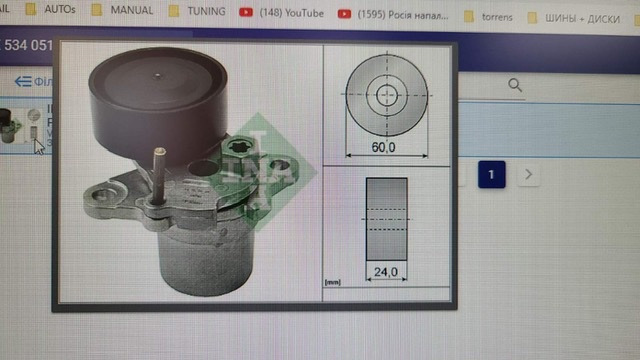
Task: Click the 60,0 pulley diameter drawing
Action: click(387, 105)
